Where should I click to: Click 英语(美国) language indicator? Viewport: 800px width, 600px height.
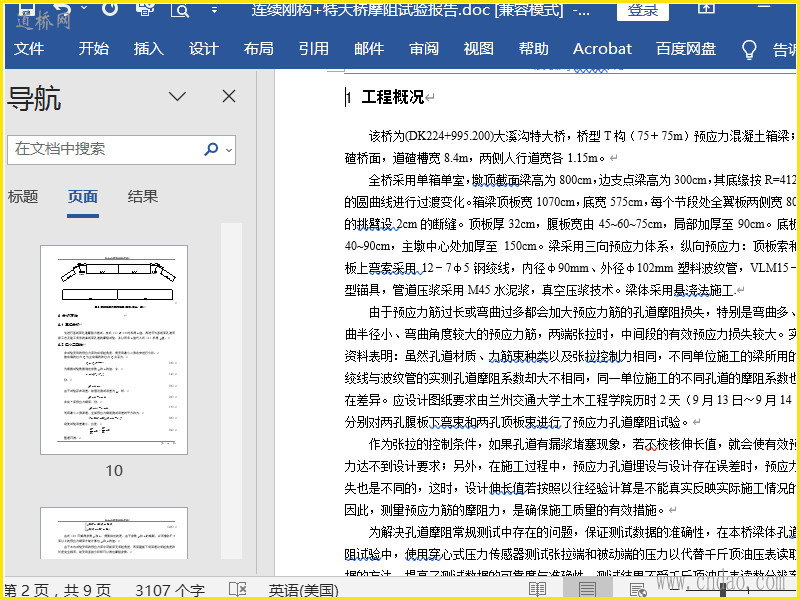(304, 590)
